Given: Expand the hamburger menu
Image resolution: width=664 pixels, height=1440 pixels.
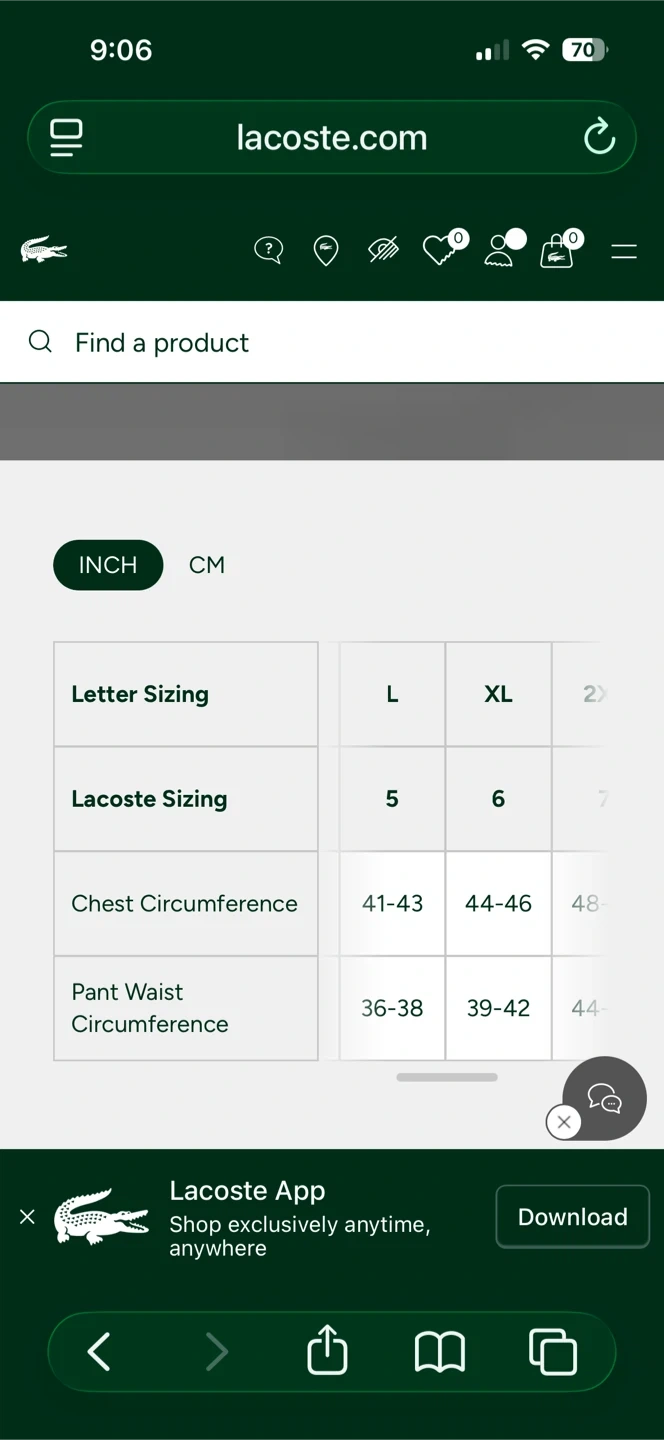Looking at the screenshot, I should [624, 252].
